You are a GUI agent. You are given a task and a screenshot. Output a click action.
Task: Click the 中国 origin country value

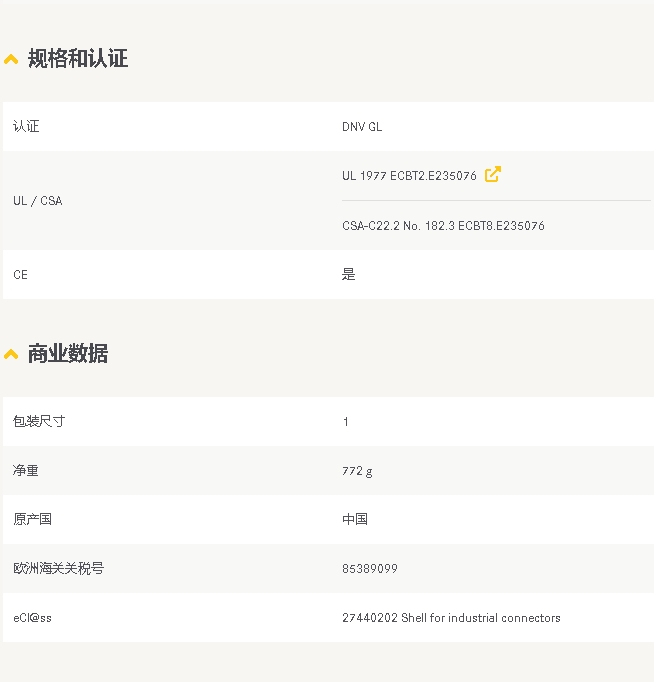tap(355, 519)
